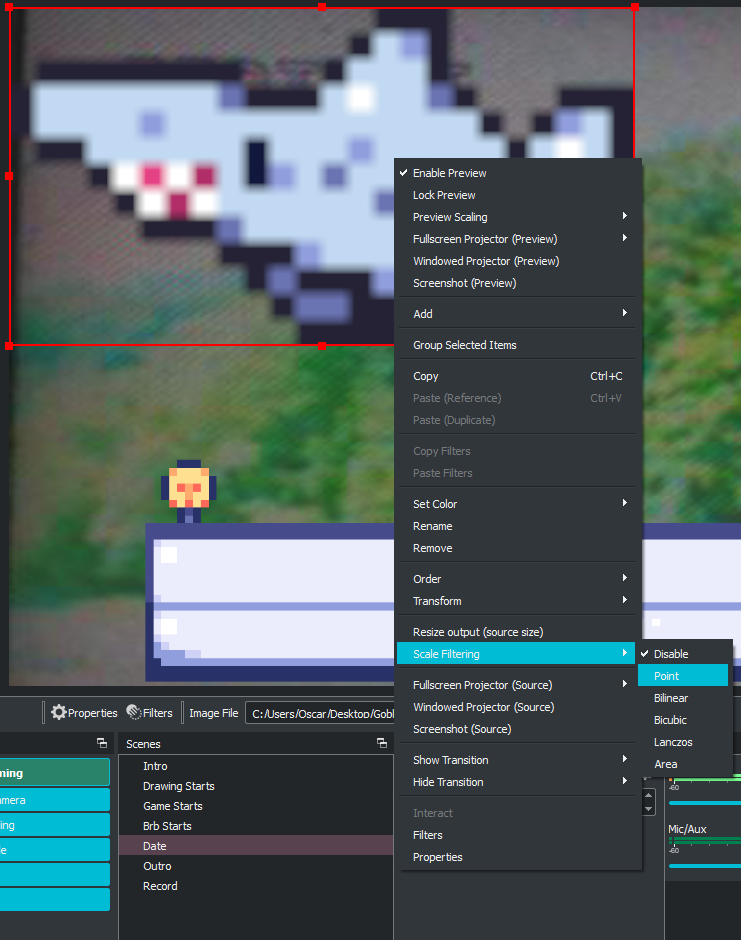Select the Record scene
This screenshot has width=741, height=940.
click(256, 885)
